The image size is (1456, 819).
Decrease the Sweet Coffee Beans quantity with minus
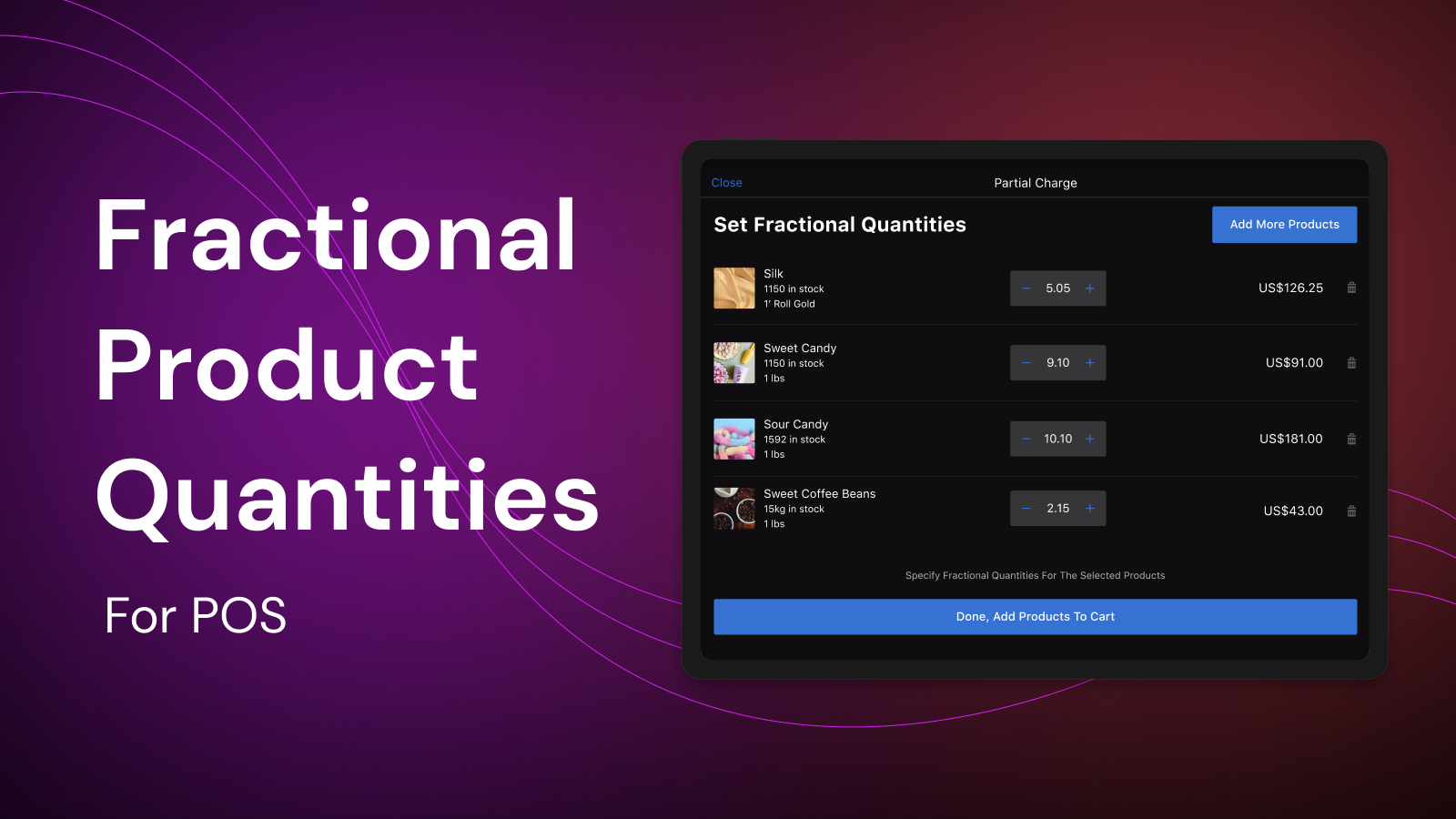pos(1026,508)
